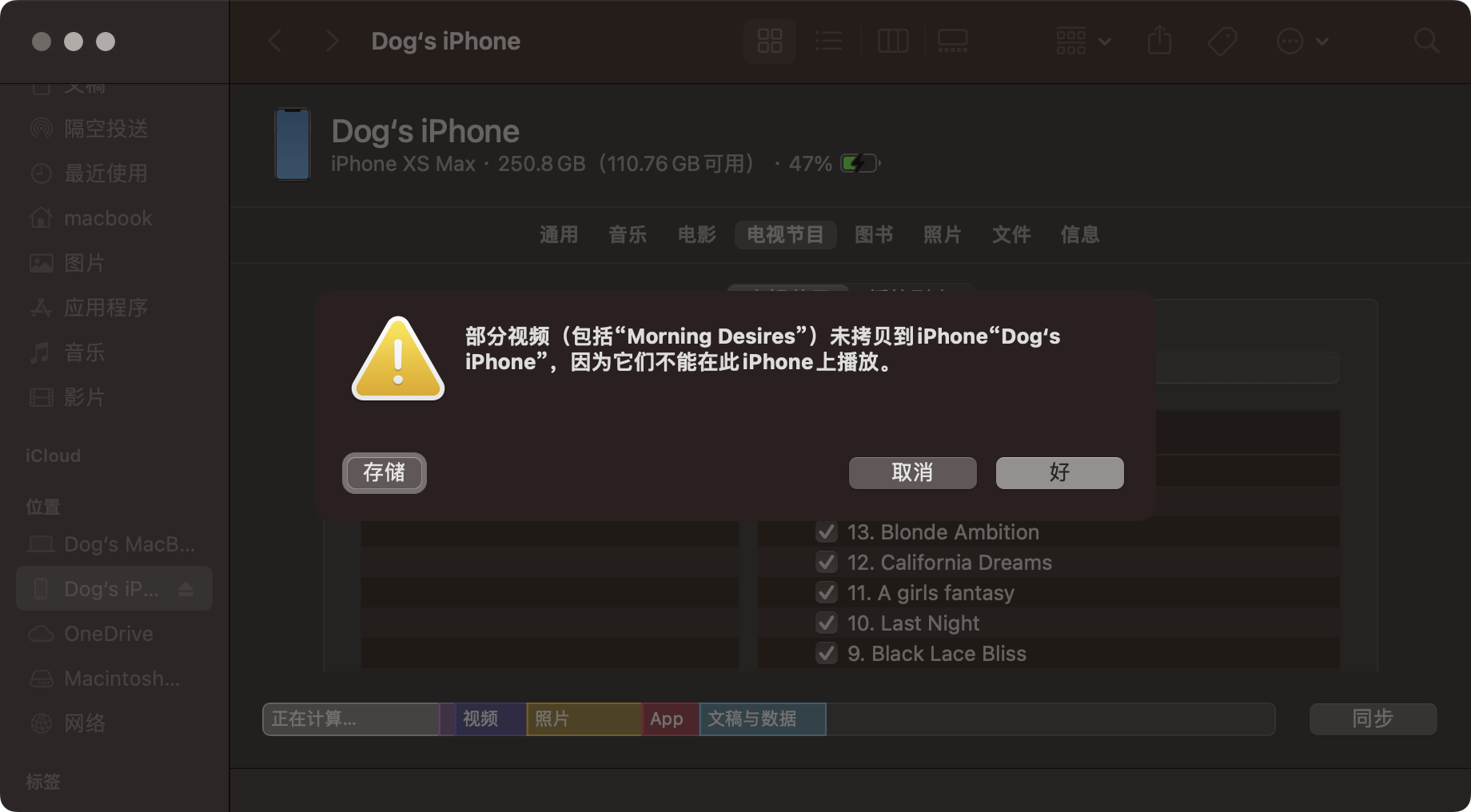Open the more actions dropdown

click(x=1302, y=41)
